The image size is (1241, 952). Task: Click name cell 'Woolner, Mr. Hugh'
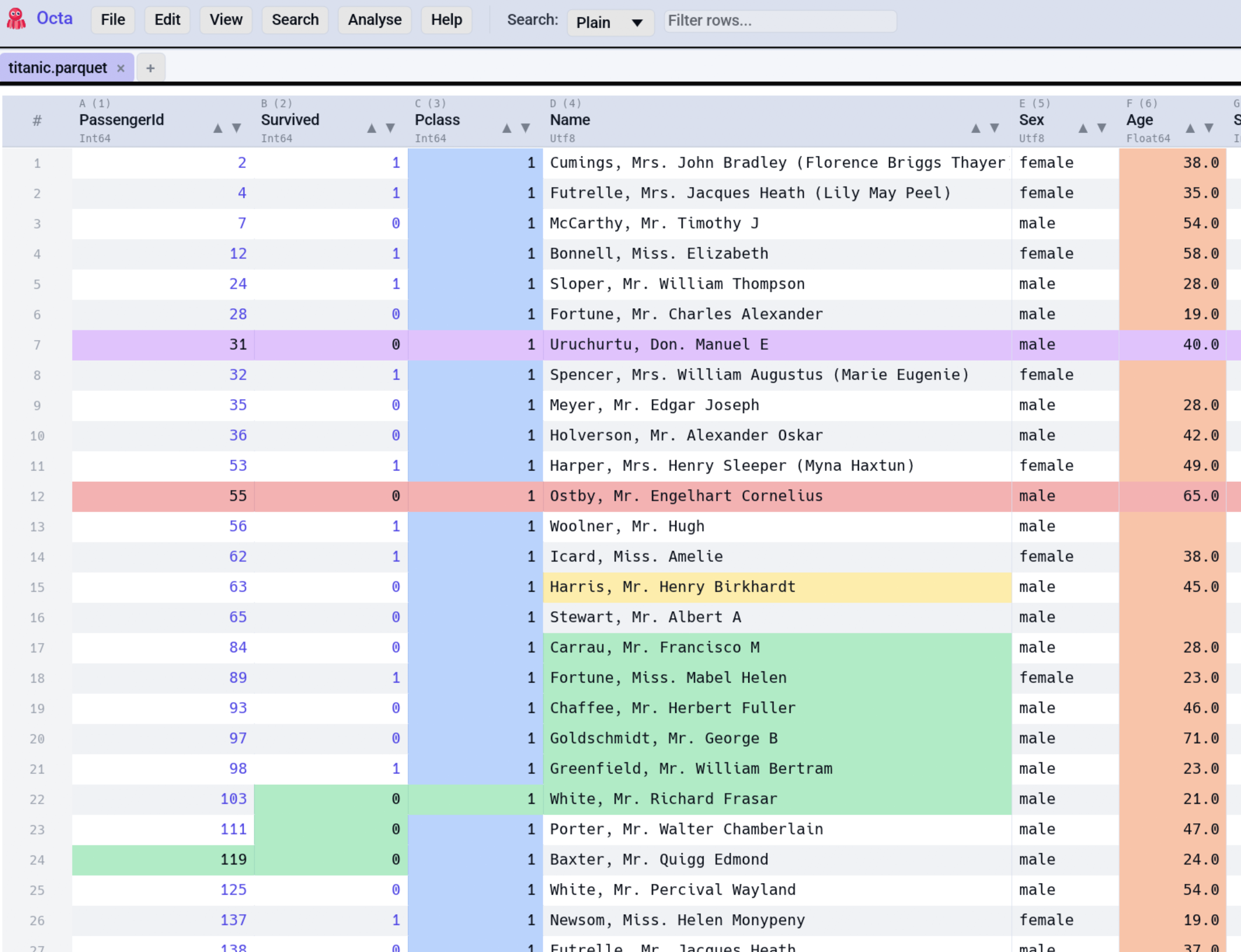click(x=777, y=527)
